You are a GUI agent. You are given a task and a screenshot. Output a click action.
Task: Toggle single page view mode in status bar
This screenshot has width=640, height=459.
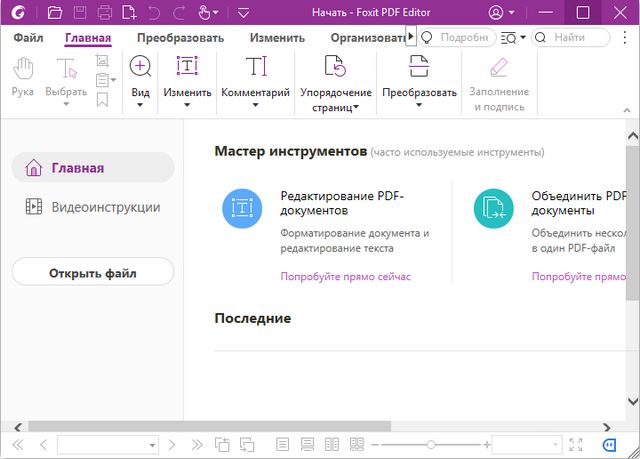point(282,444)
